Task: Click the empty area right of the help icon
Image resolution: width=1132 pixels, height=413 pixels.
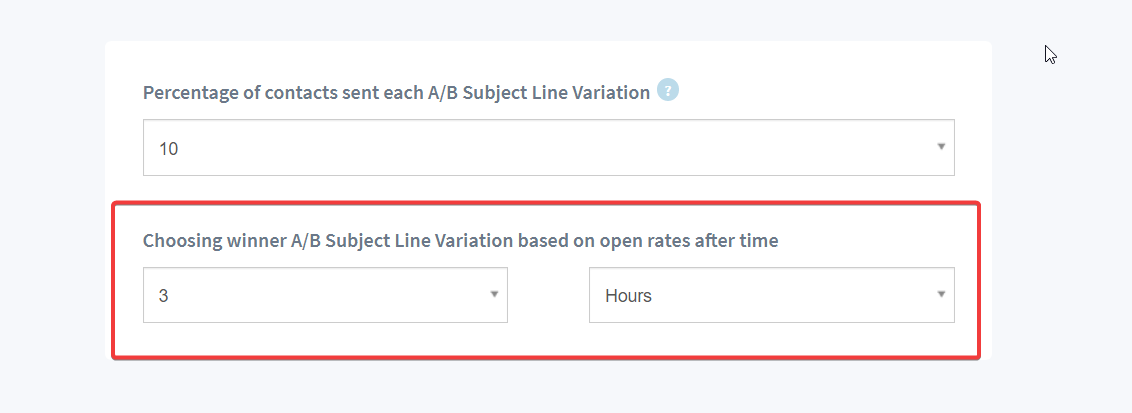Action: 816,92
